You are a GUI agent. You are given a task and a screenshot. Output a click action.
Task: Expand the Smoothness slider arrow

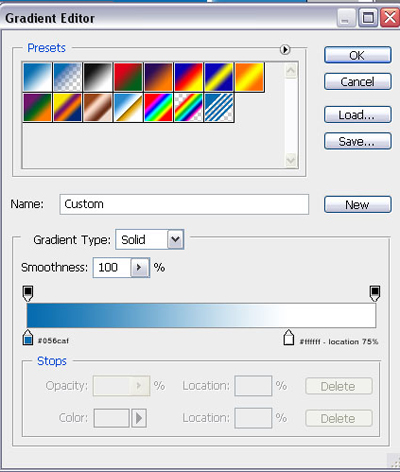point(139,267)
